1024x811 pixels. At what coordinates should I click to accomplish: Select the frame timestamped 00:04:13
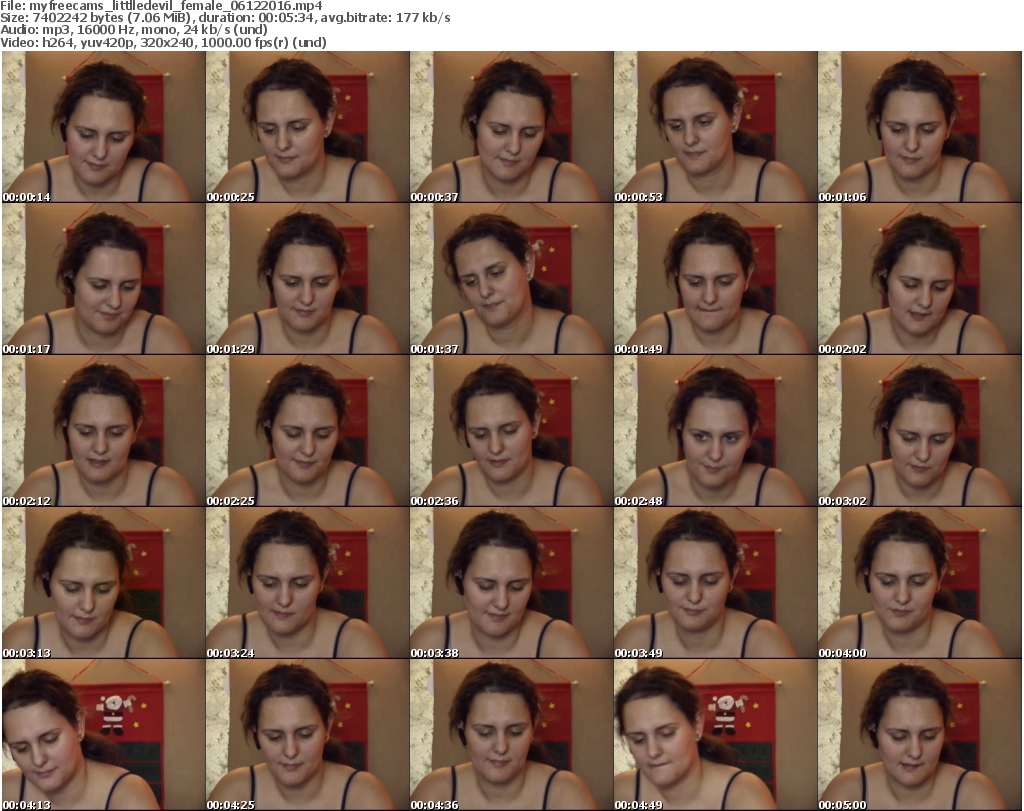102,735
